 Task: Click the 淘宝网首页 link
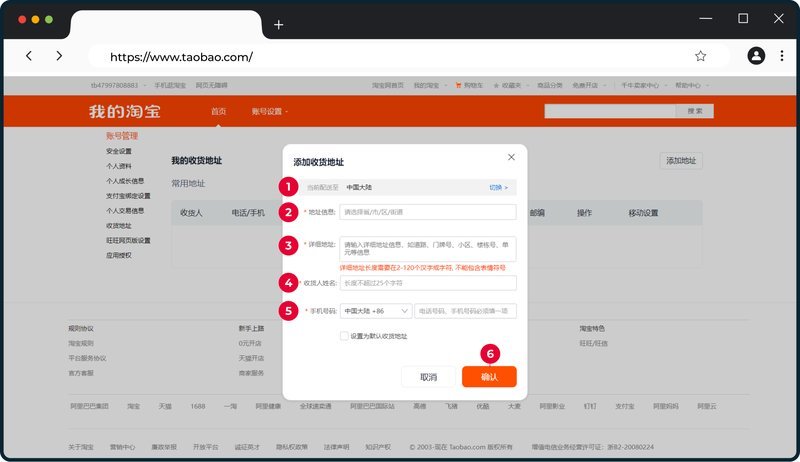coord(388,85)
